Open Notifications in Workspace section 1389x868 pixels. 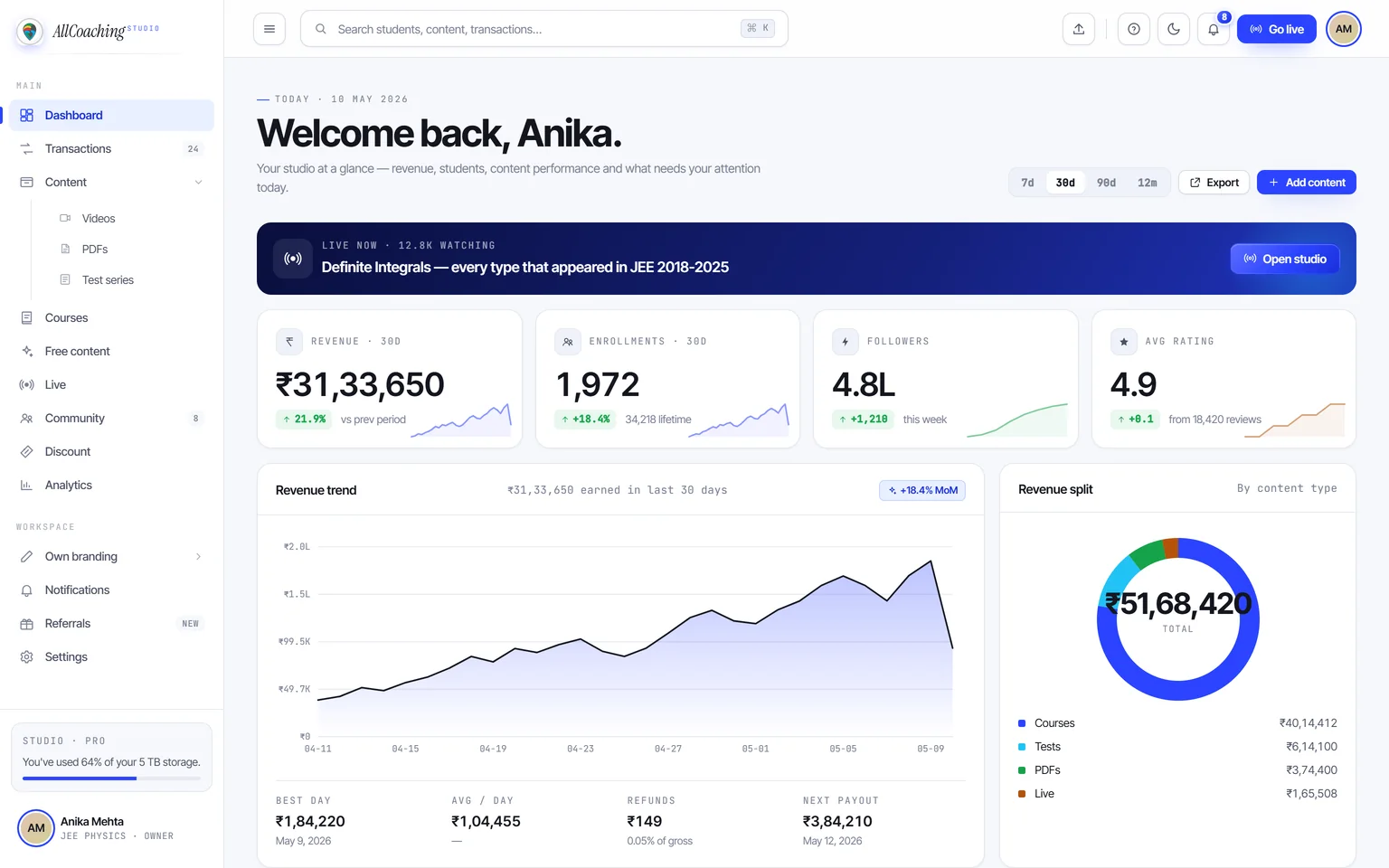coord(112,590)
